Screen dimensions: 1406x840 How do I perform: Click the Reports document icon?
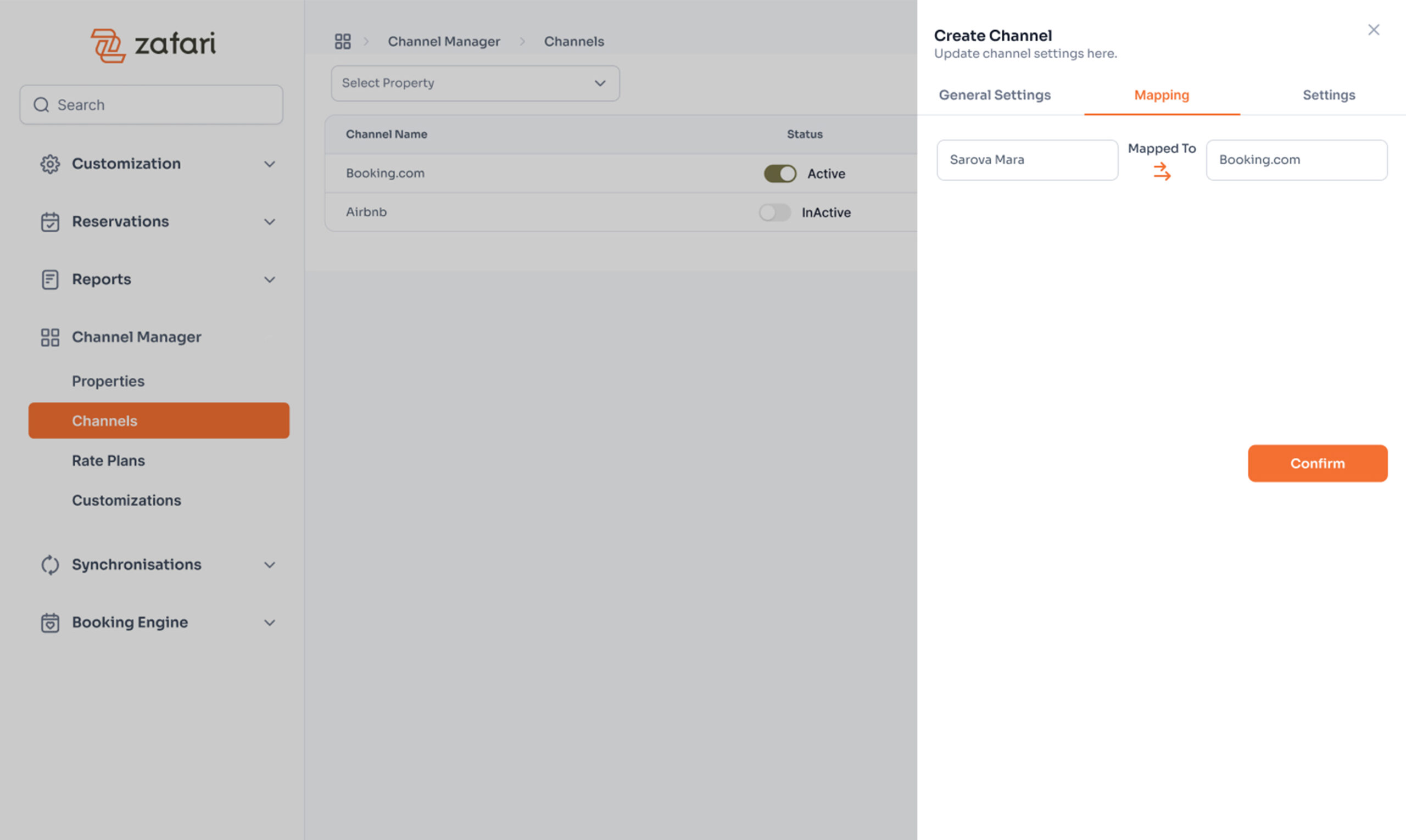point(50,279)
